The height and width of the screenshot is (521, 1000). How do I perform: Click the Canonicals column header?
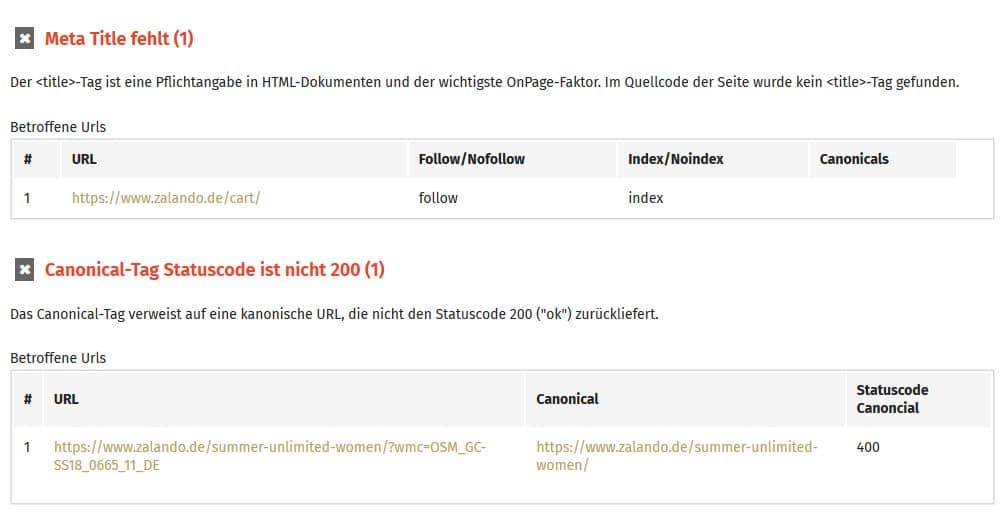pyautogui.click(x=854, y=159)
